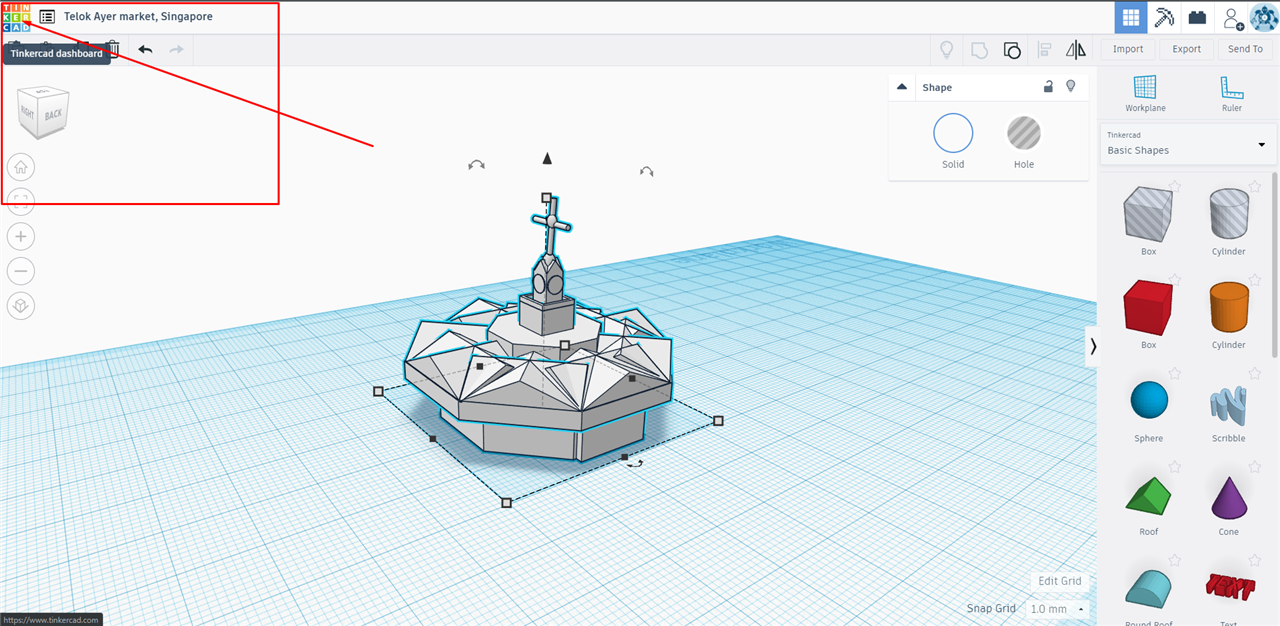The width and height of the screenshot is (1280, 626).
Task: Choose the red Box shape
Action: pyautogui.click(x=1148, y=306)
